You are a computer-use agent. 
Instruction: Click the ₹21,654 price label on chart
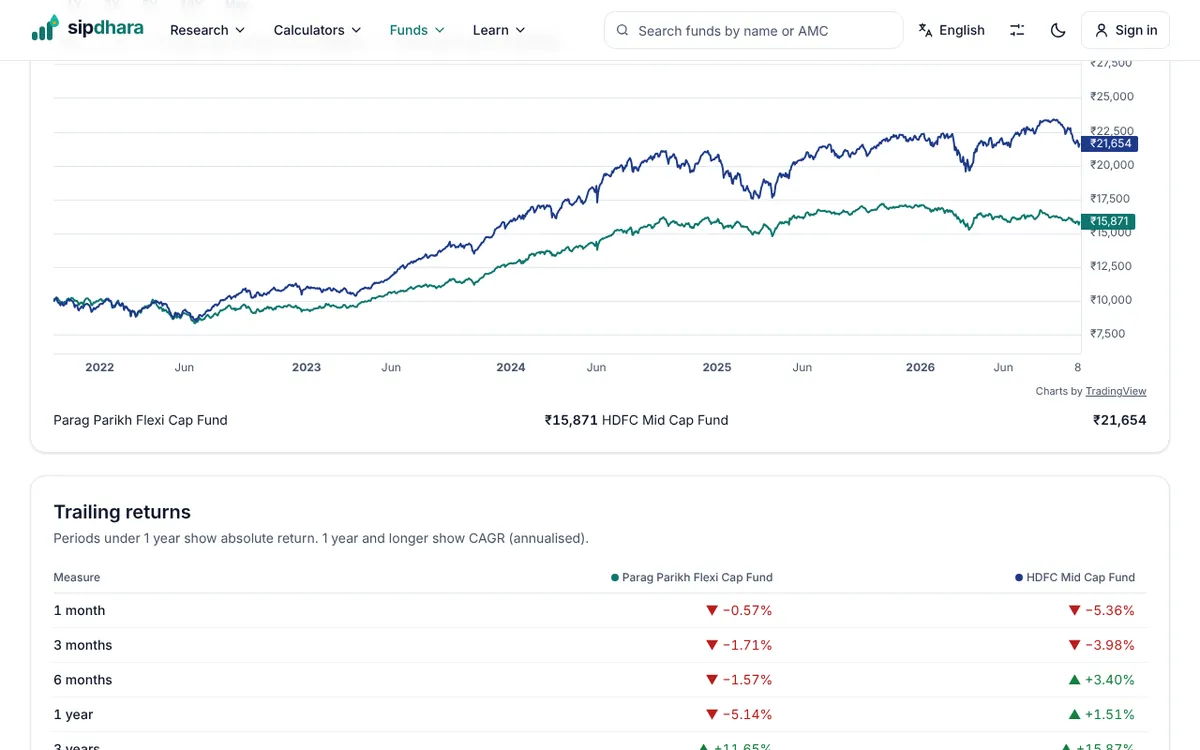tap(1109, 144)
